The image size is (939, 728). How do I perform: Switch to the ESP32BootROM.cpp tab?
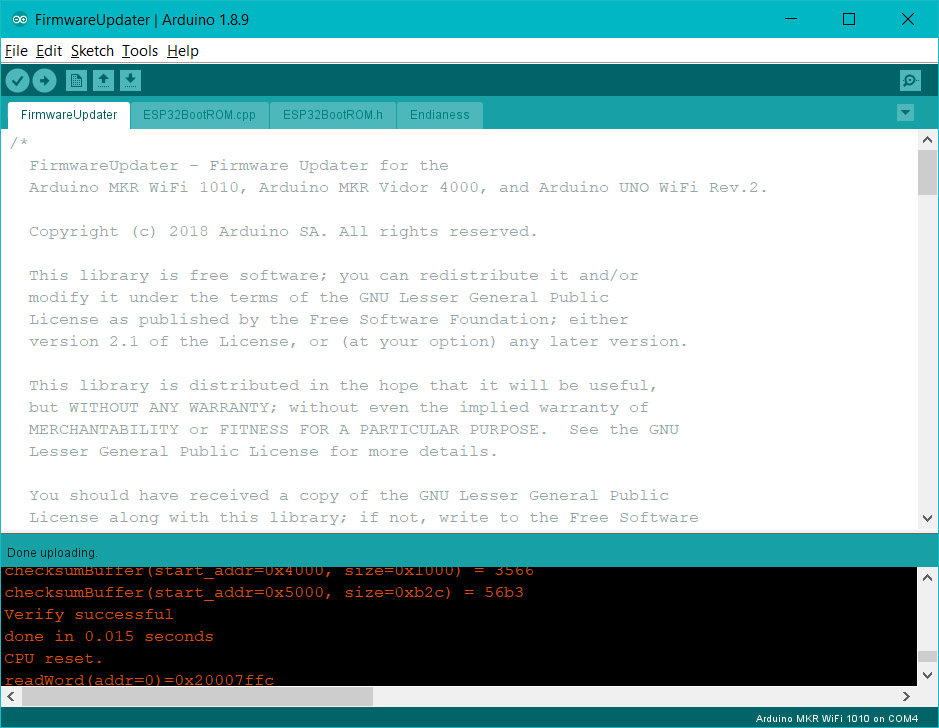click(x=199, y=115)
